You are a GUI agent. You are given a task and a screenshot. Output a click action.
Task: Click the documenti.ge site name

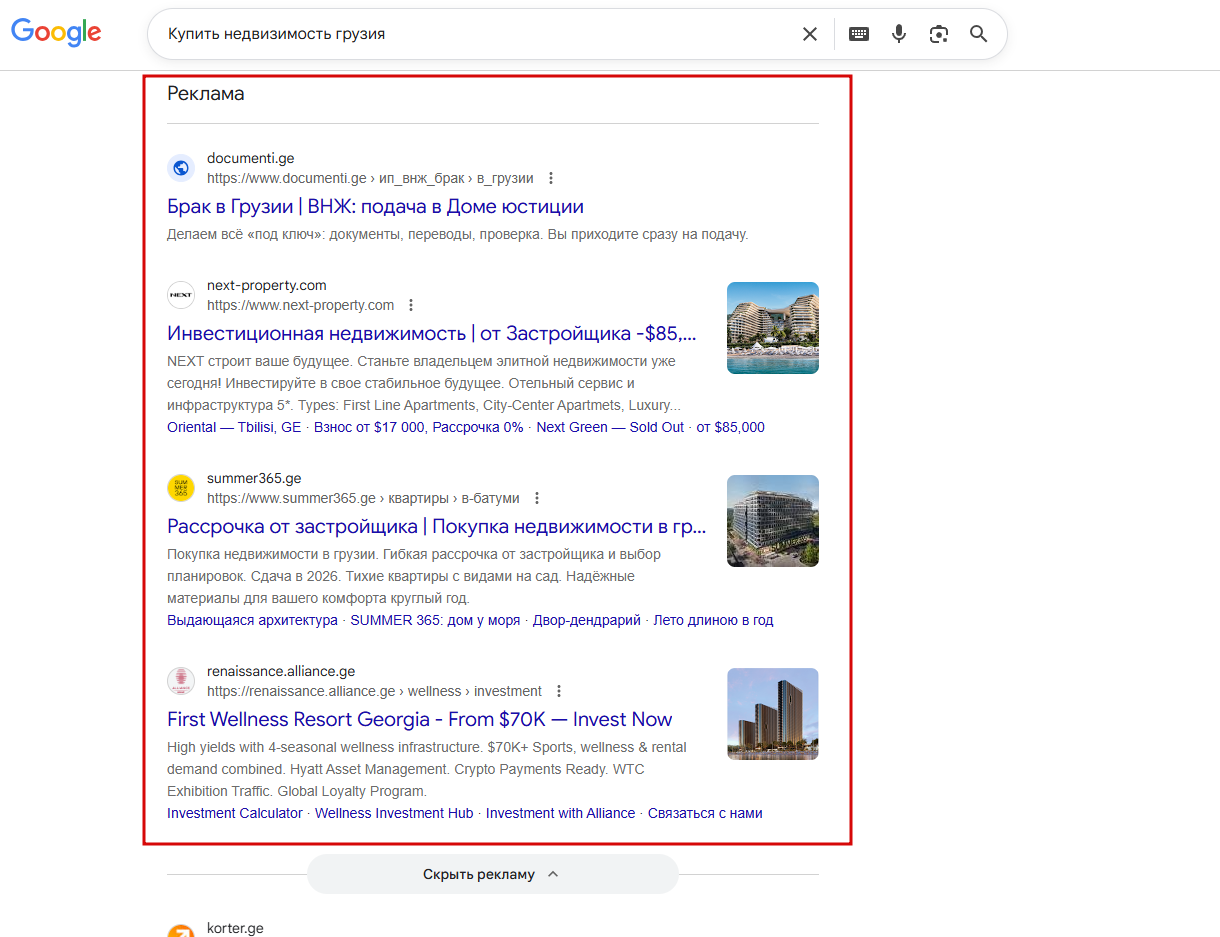250,158
